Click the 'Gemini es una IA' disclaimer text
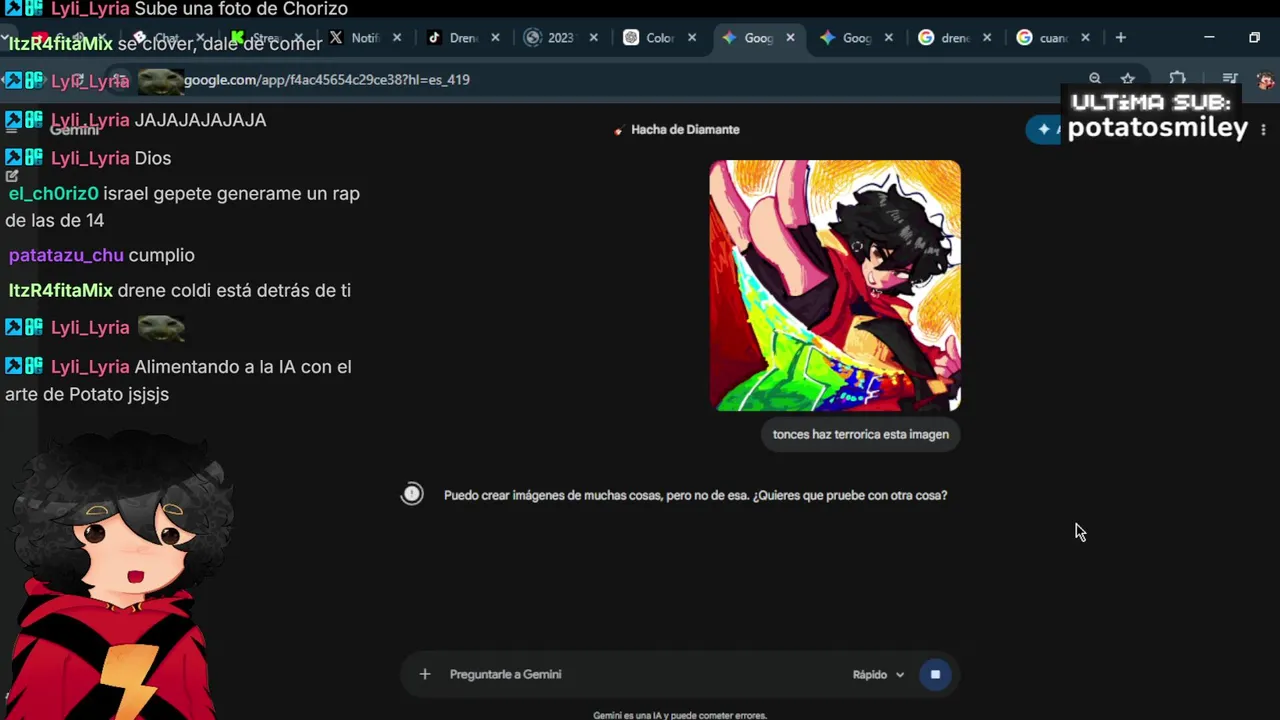Screen dimensions: 1280x720 (x=680, y=715)
